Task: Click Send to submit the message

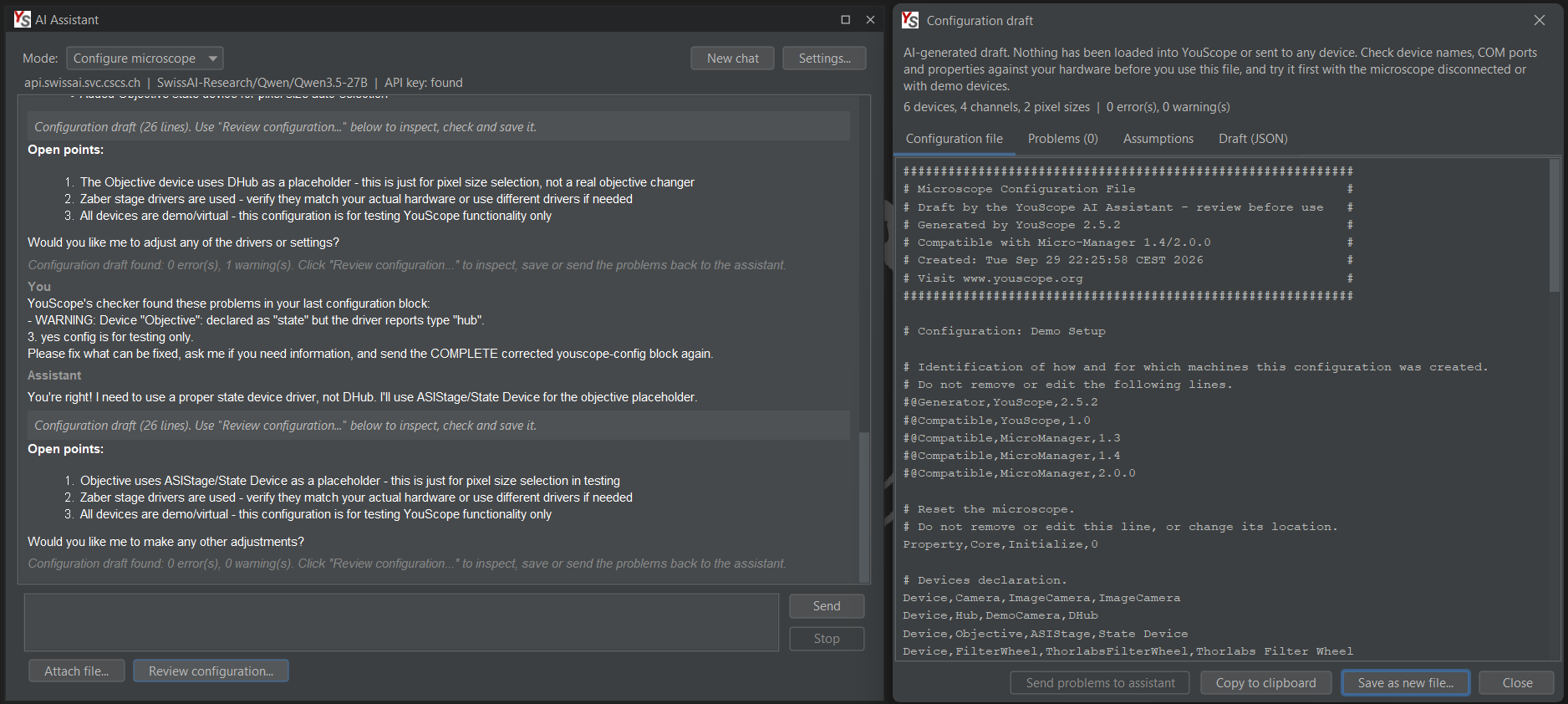Action: pos(827,606)
